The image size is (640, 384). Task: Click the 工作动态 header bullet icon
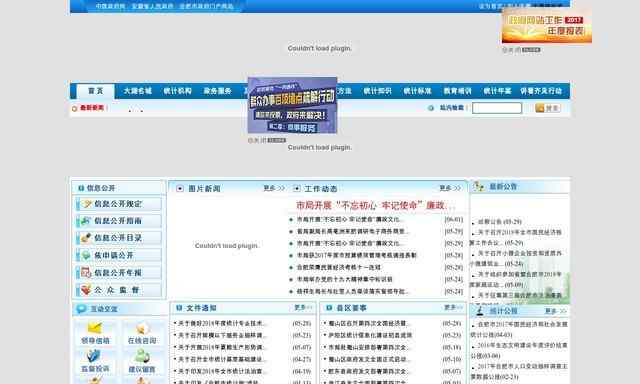297,189
